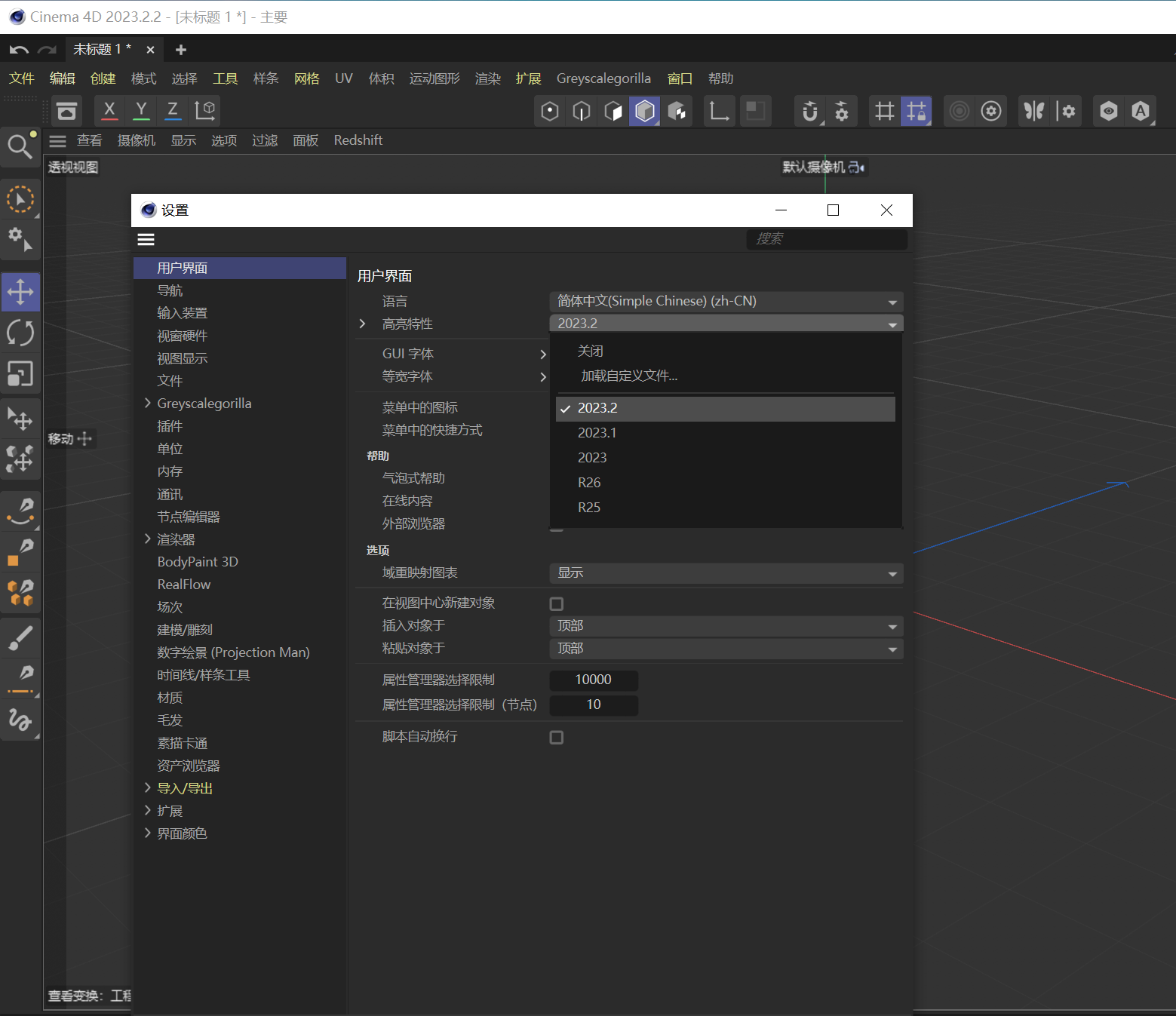This screenshot has width=1176, height=1016.
Task: Expand the GUI 字体 arrow
Action: [542, 354]
